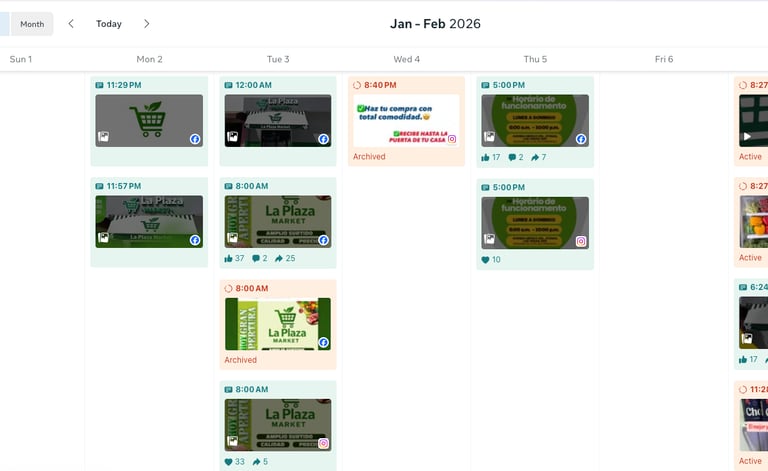Click the image icon on the 11:57 PM post

pyautogui.click(x=103, y=237)
